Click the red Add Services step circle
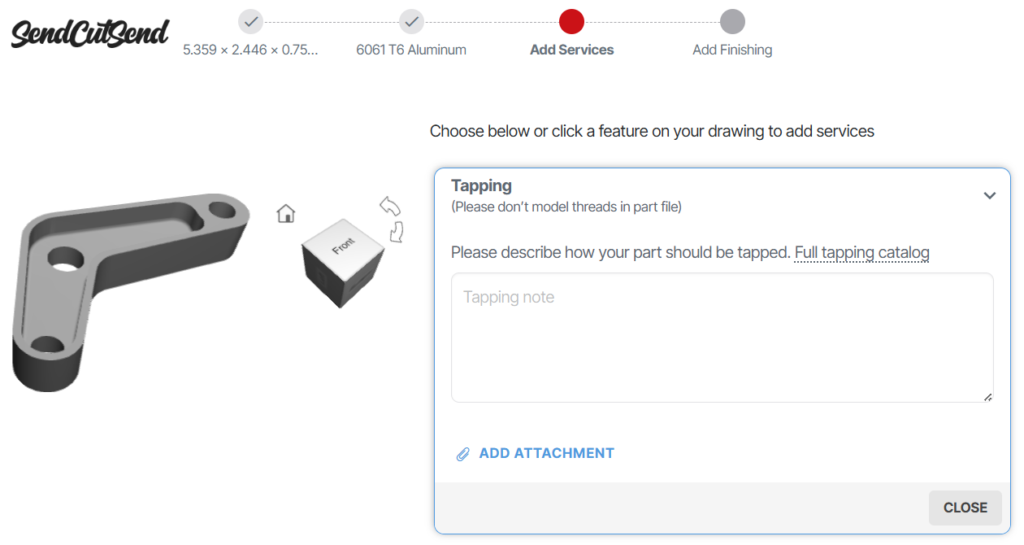 (572, 21)
